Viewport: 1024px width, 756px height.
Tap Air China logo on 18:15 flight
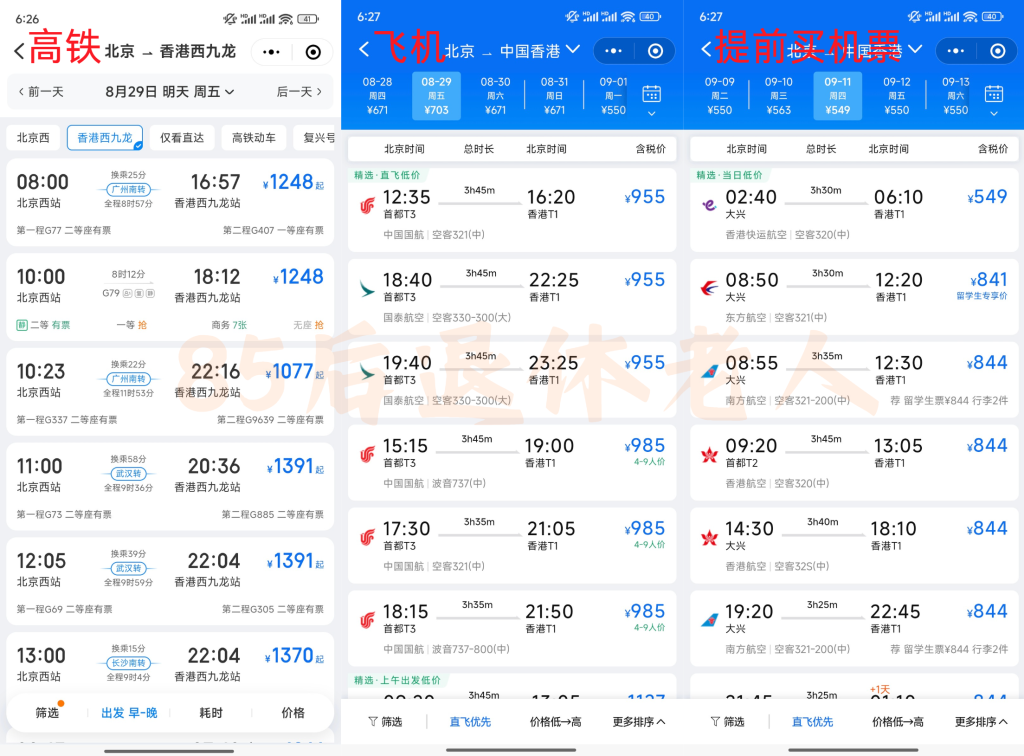click(368, 620)
